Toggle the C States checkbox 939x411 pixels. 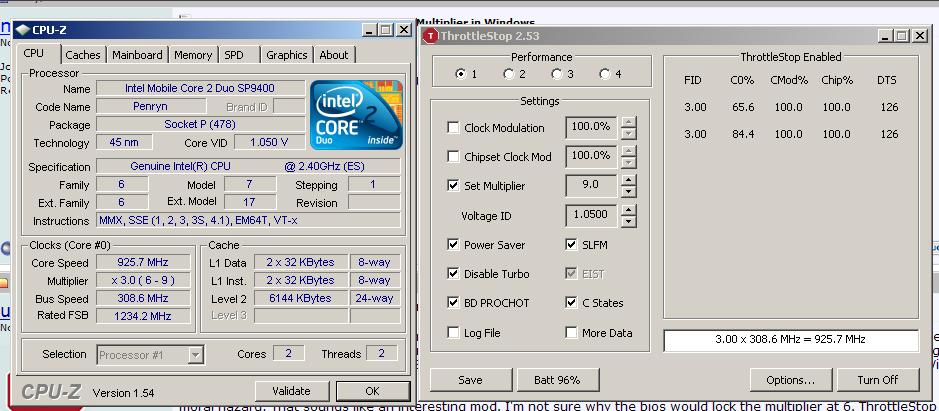[x=571, y=303]
